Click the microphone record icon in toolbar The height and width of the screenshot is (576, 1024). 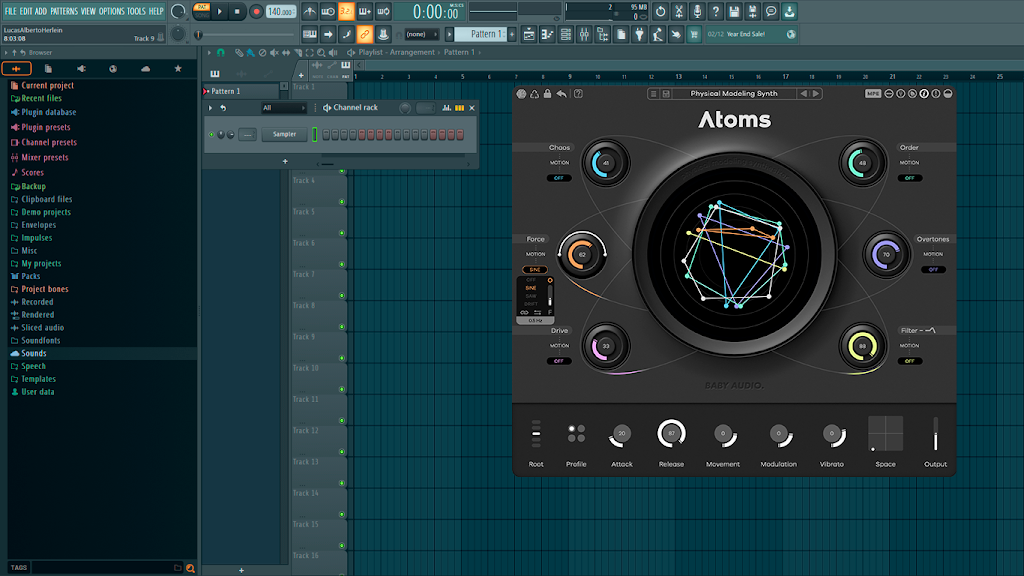(697, 11)
